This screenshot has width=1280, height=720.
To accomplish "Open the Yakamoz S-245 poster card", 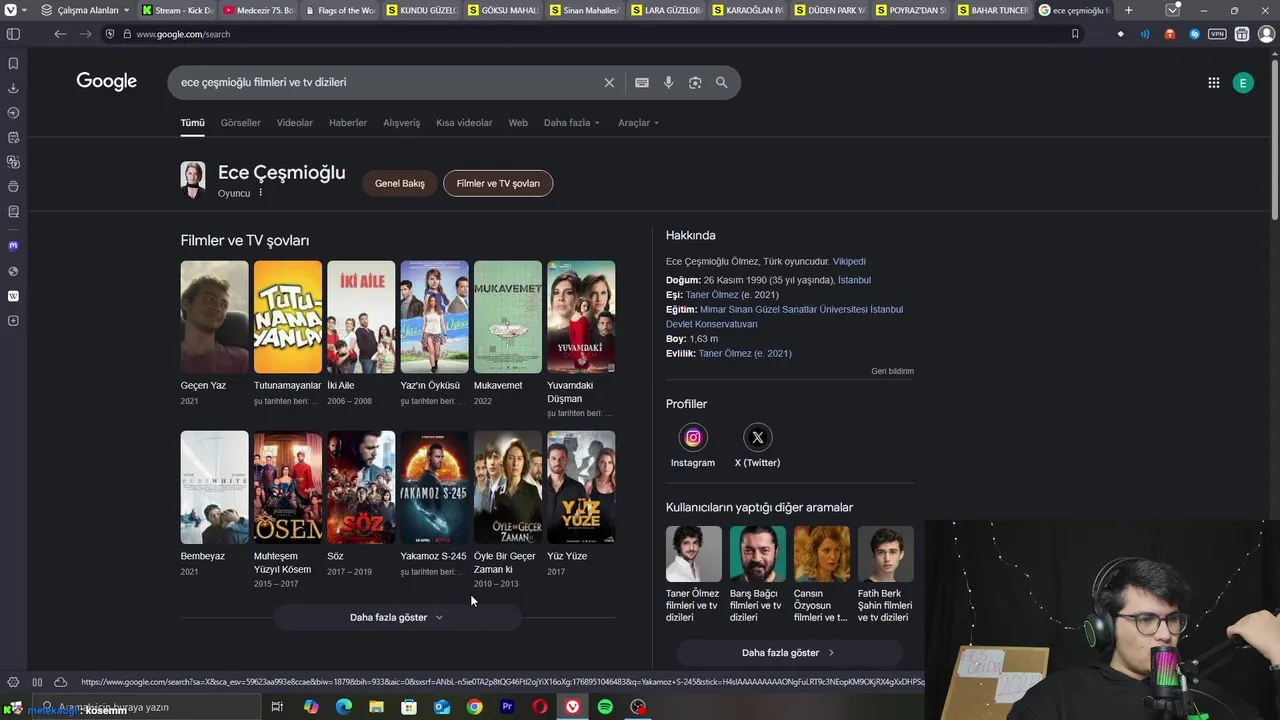I will click(x=434, y=487).
